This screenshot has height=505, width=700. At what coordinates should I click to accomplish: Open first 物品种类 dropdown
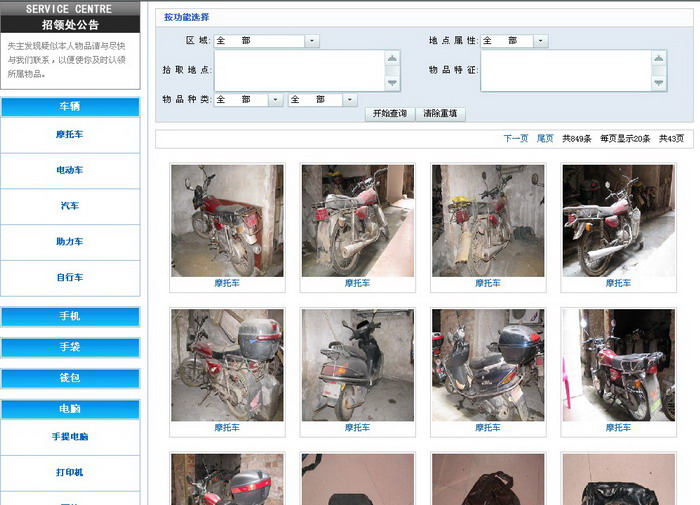[248, 100]
